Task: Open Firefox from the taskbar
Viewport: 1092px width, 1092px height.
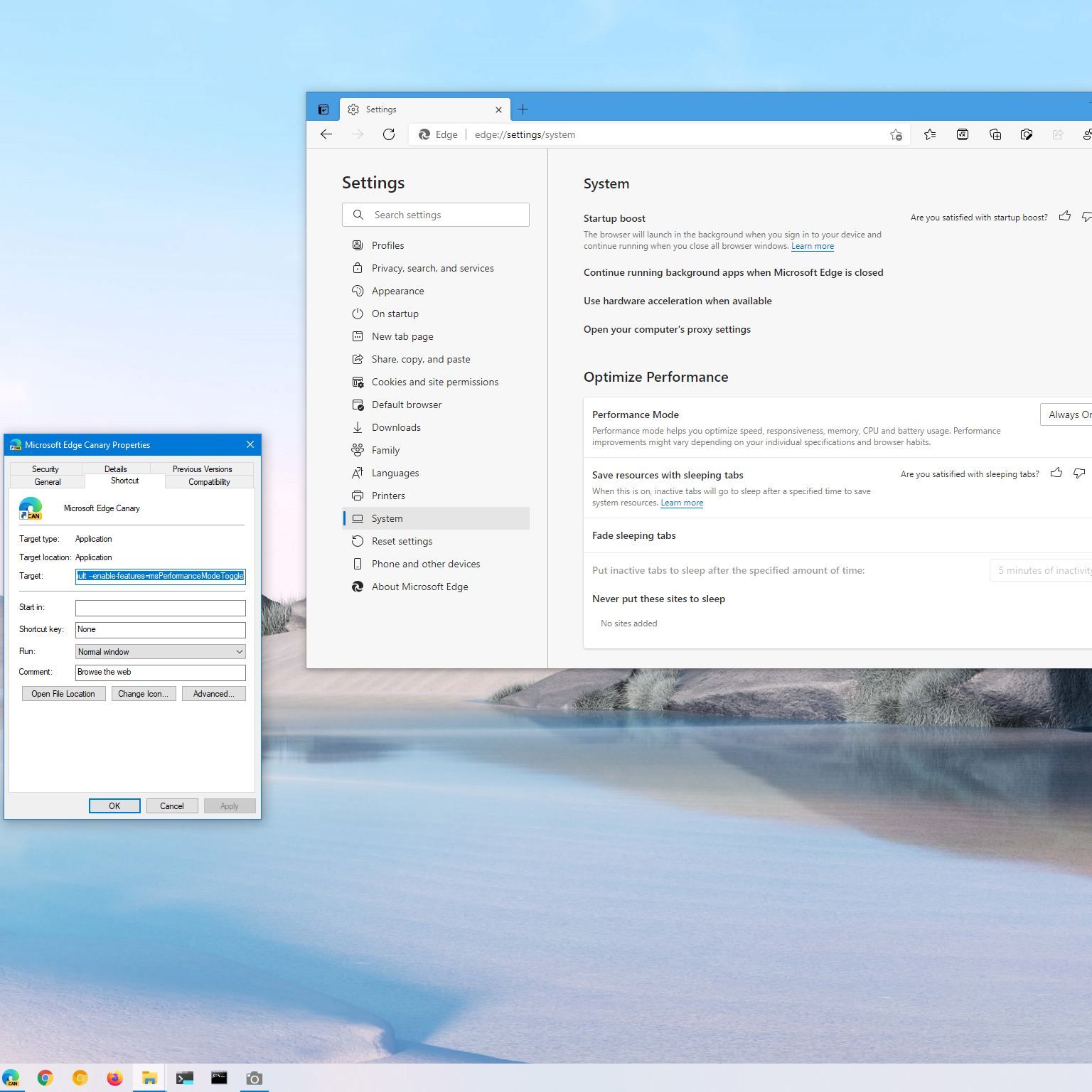Action: [114, 1078]
